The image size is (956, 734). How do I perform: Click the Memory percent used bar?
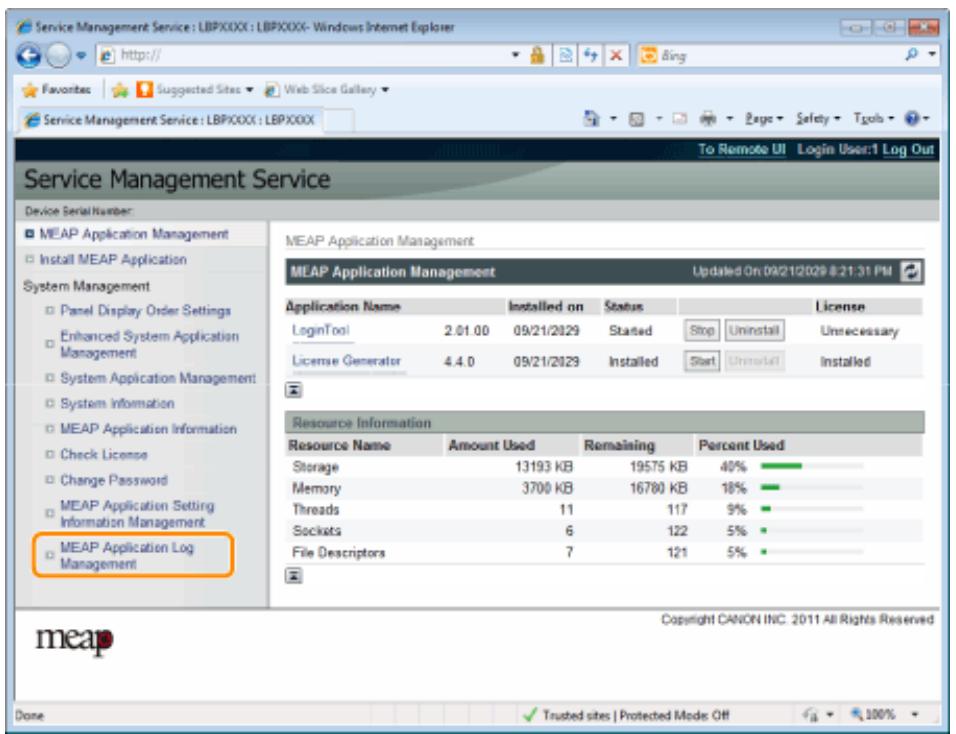[812, 488]
